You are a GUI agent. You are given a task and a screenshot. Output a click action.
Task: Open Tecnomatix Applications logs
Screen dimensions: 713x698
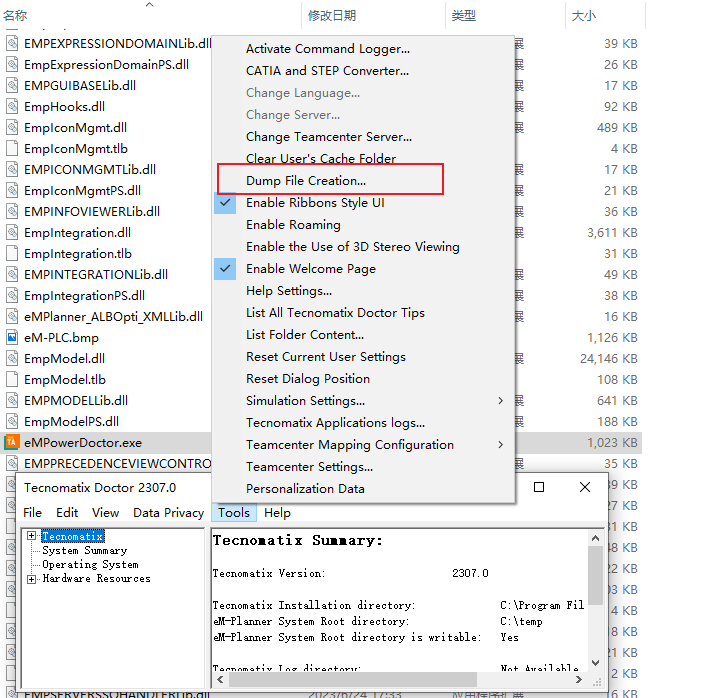click(x=335, y=423)
